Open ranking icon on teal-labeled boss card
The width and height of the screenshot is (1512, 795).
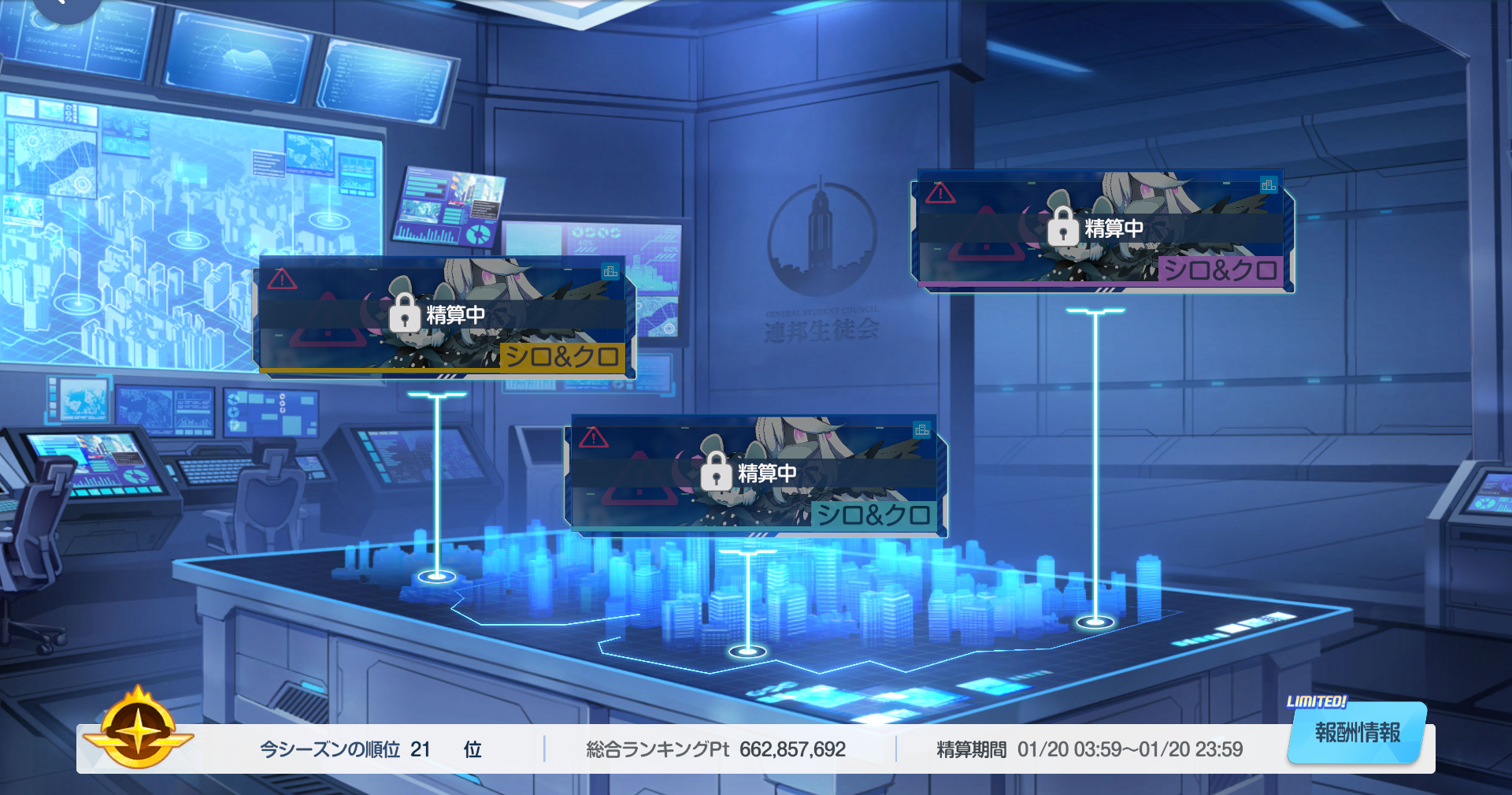(921, 430)
